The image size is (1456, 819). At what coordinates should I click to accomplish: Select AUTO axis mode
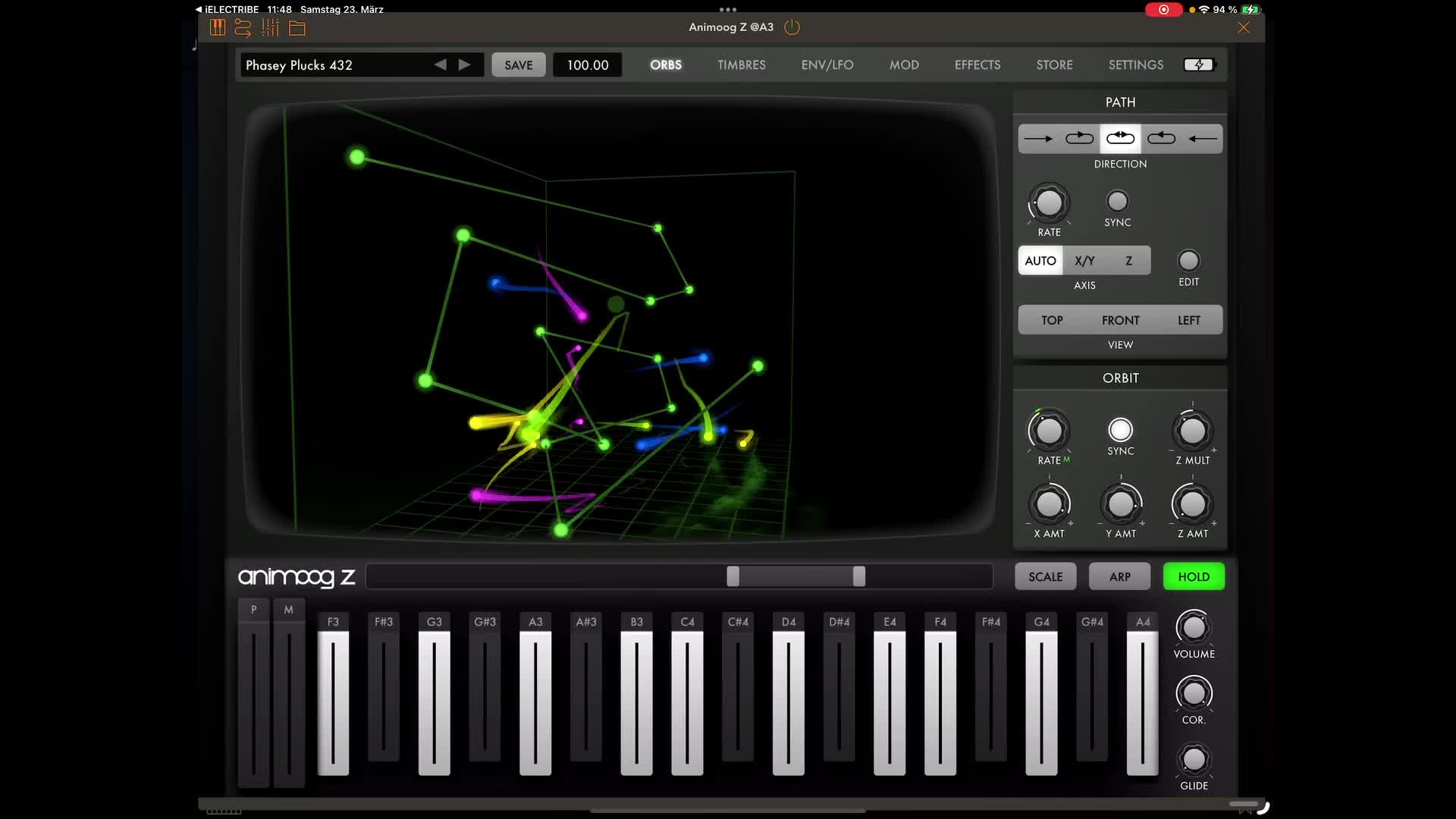pyautogui.click(x=1040, y=261)
